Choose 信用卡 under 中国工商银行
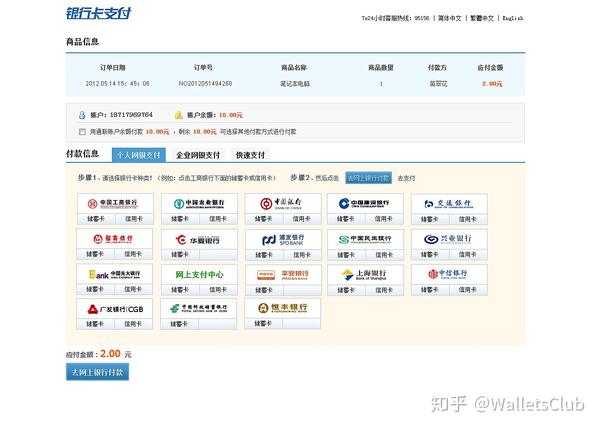The height and width of the screenshot is (428, 600). click(x=134, y=219)
